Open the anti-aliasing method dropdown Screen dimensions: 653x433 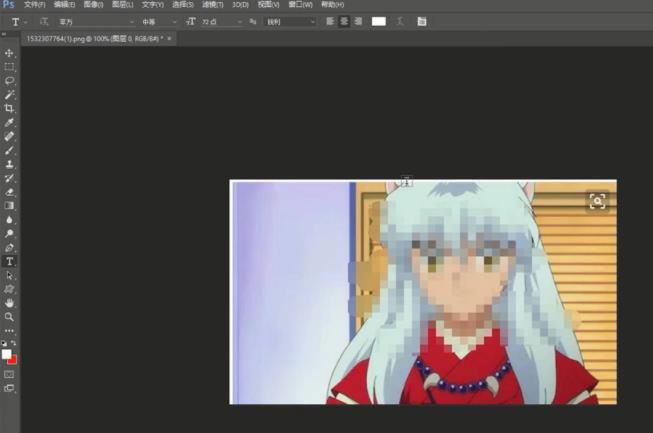click(290, 21)
